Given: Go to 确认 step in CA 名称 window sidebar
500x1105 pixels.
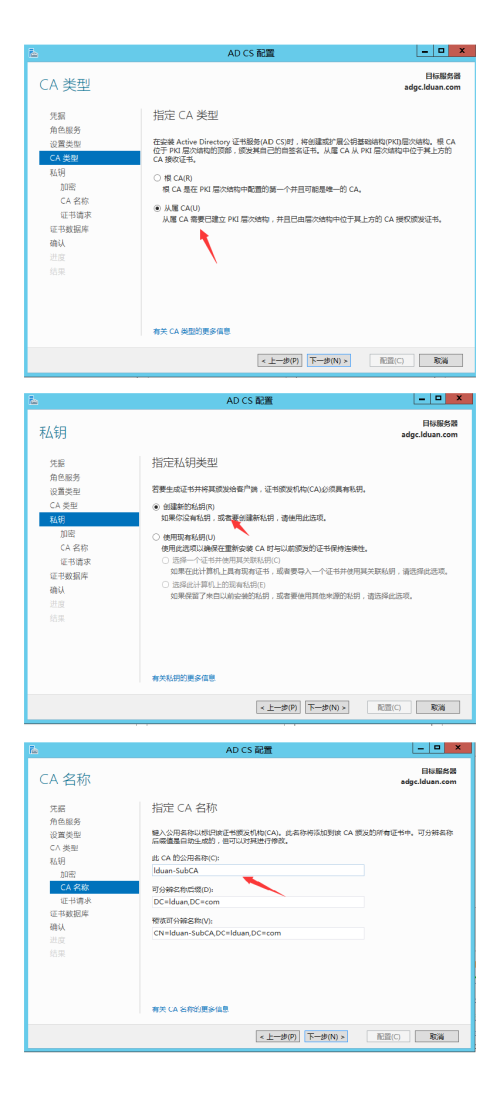Looking at the screenshot, I should pyautogui.click(x=58, y=927).
